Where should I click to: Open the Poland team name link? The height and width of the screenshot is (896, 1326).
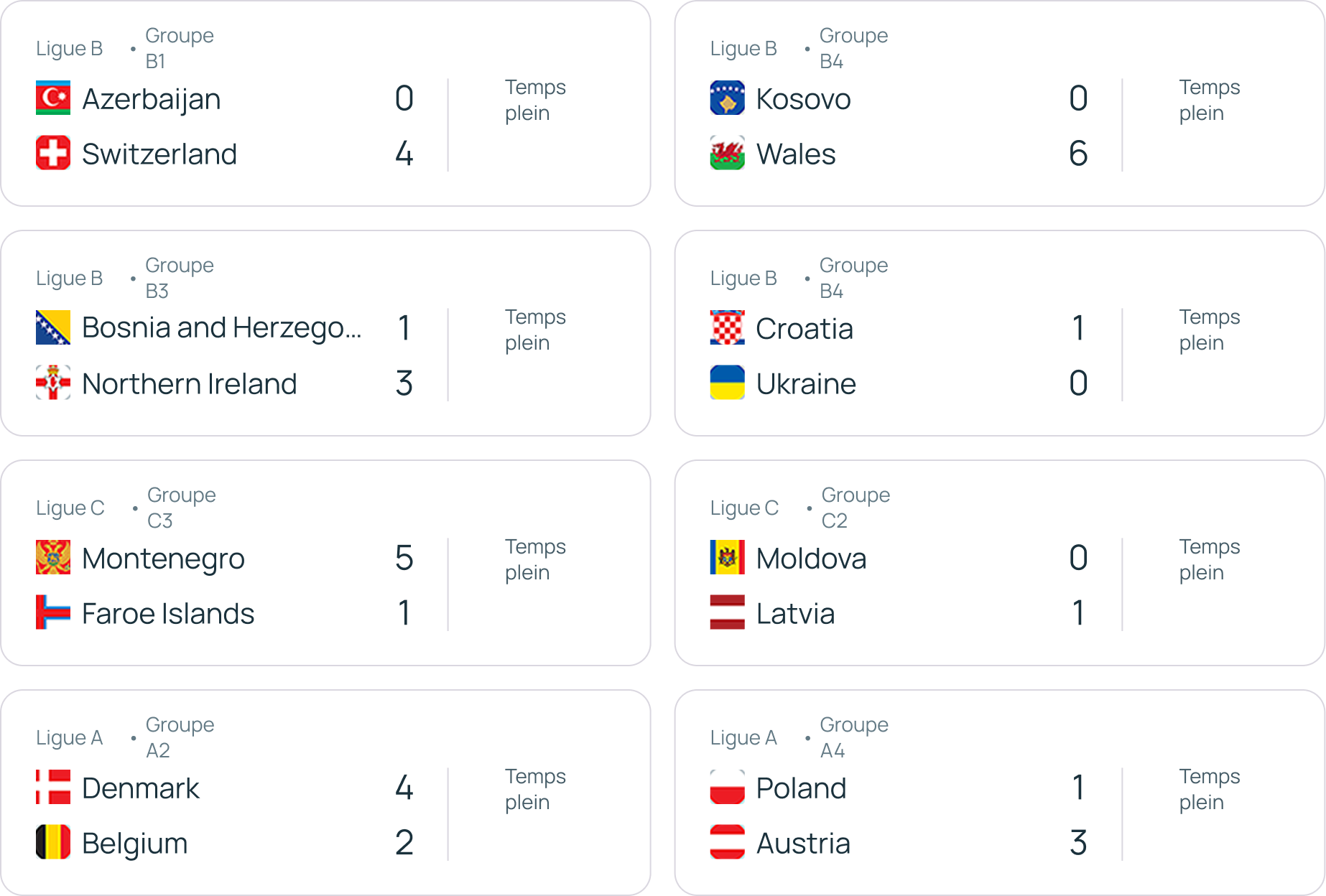click(801, 788)
